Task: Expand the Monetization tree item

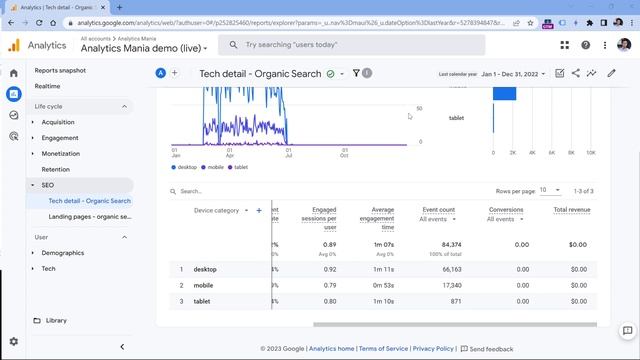Action: coord(33,153)
